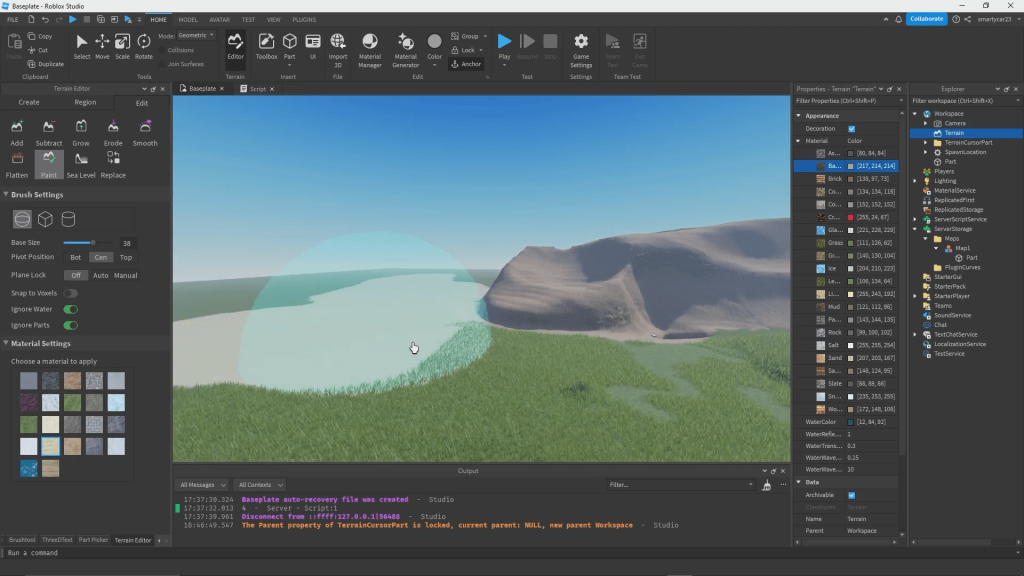Toggle Snap to Voxels switch
Viewport: 1024px width, 576px height.
(x=71, y=293)
